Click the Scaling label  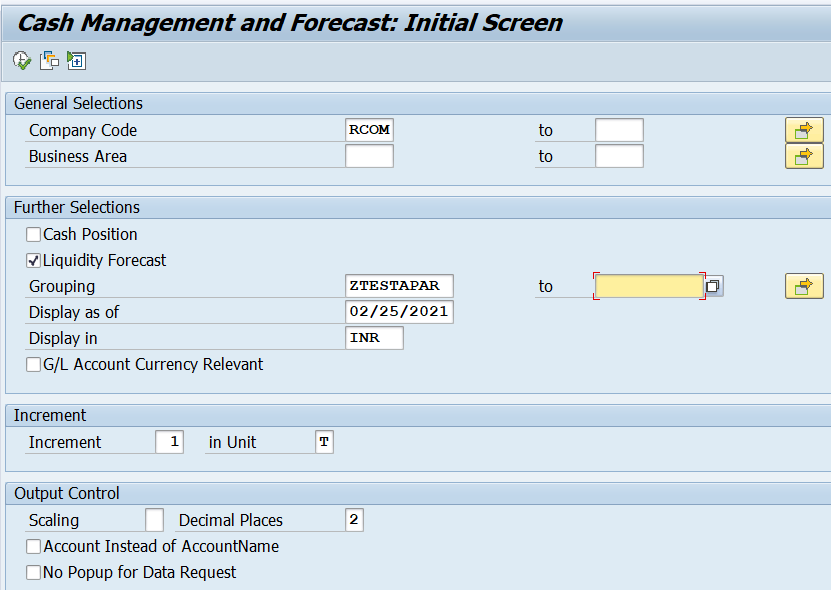54,521
